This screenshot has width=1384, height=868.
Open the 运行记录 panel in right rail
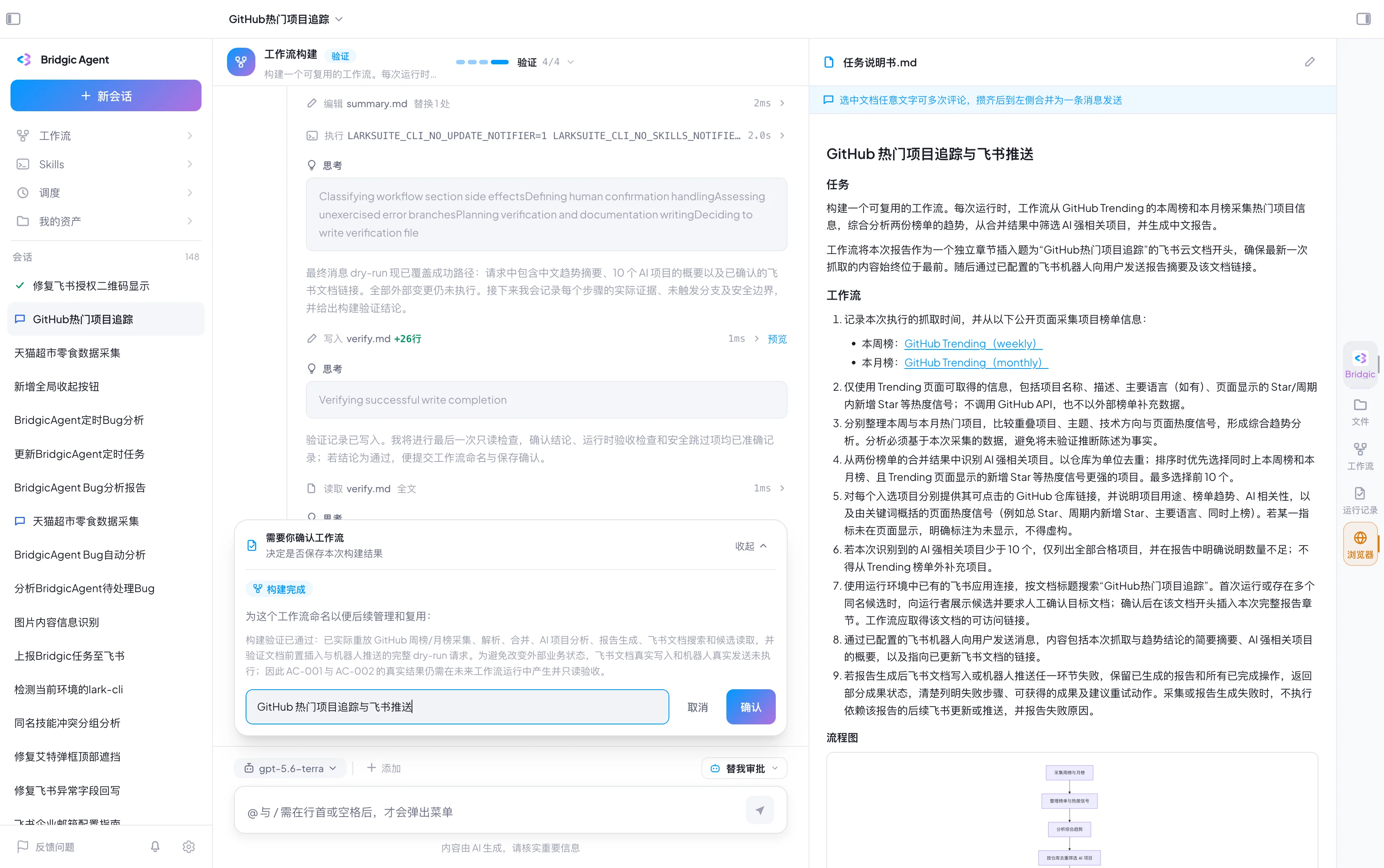pyautogui.click(x=1360, y=501)
